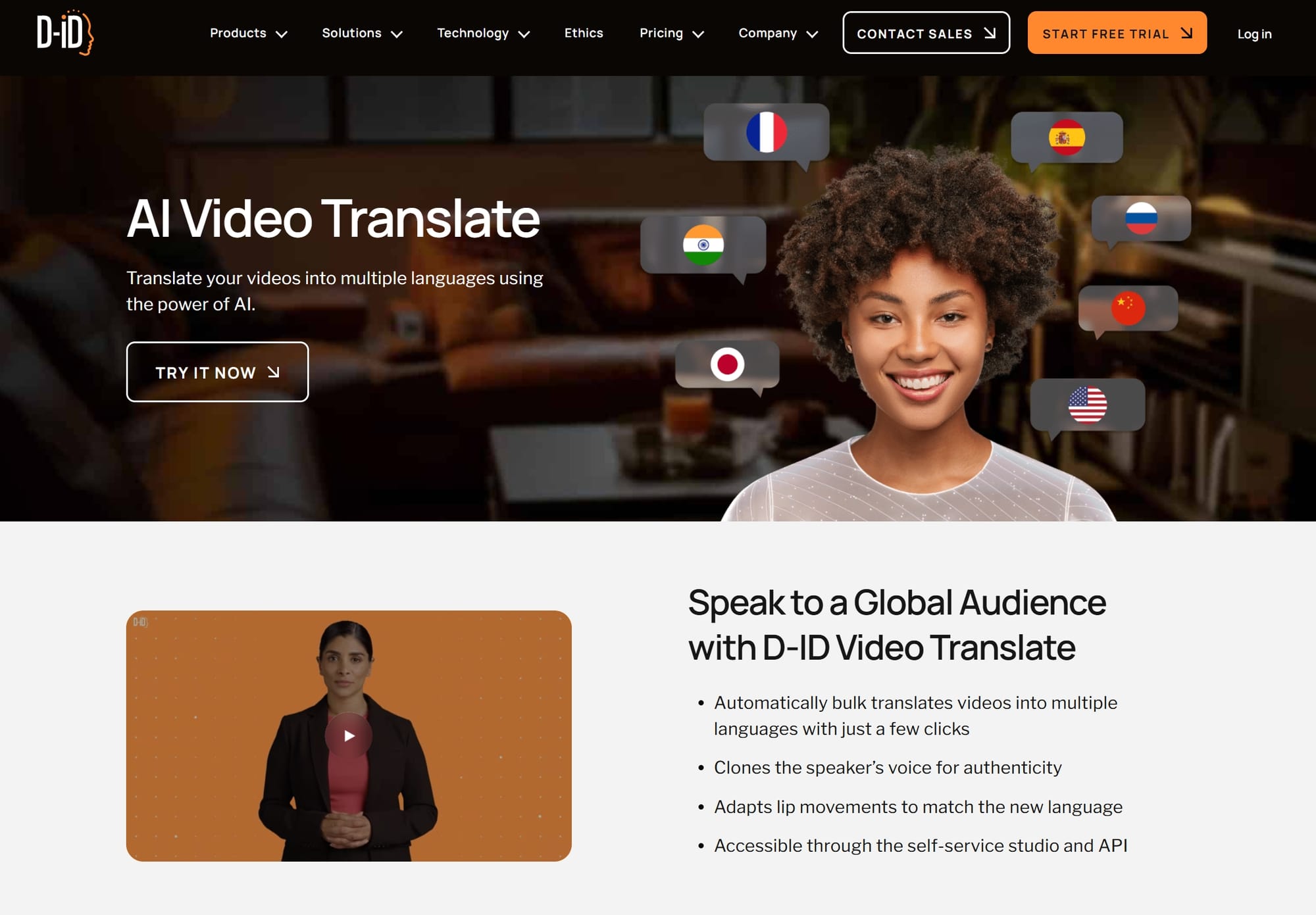
Task: Expand the Solutions navigation menu
Action: tap(361, 33)
